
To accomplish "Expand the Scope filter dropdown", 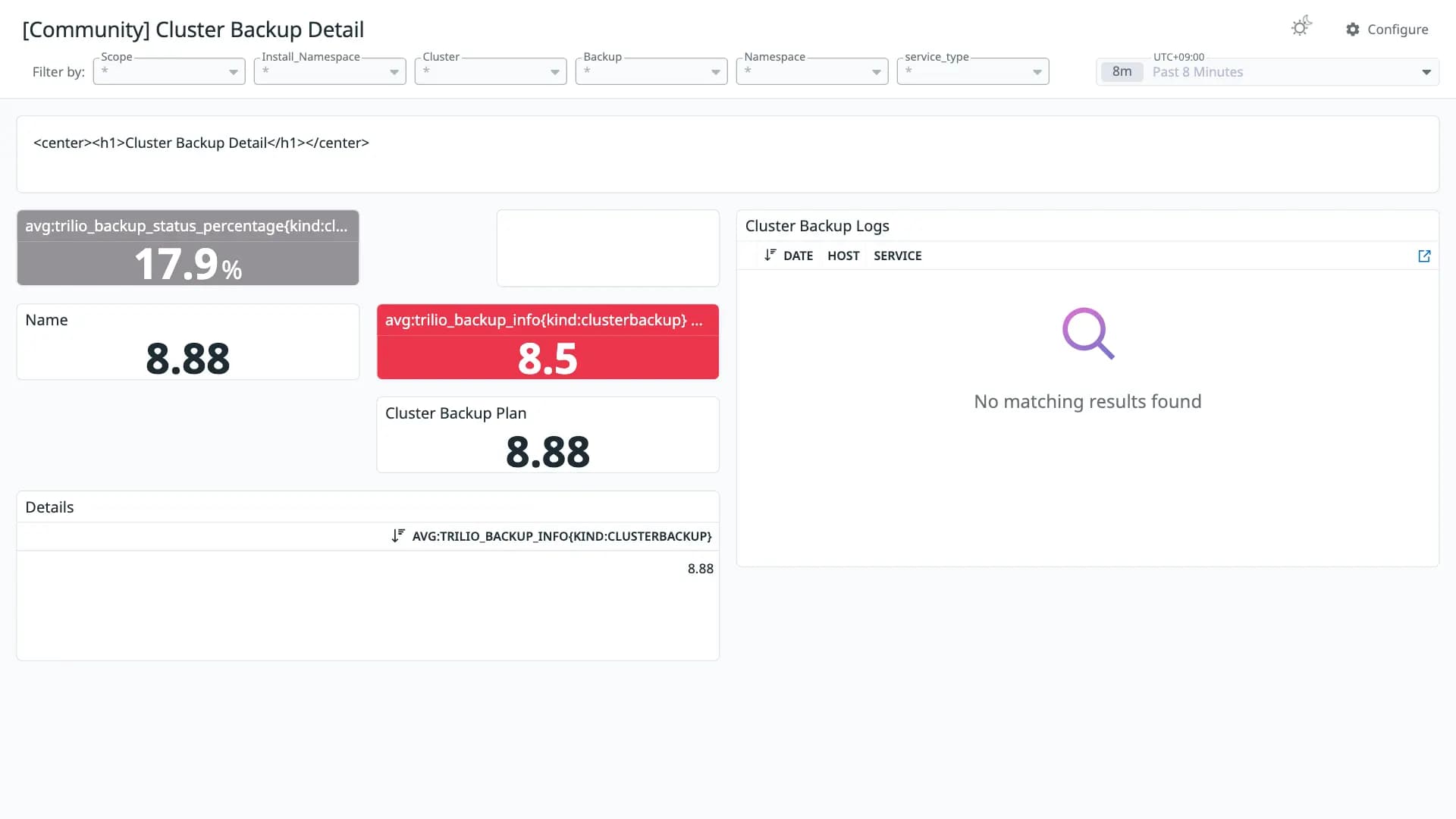I will pos(169,71).
